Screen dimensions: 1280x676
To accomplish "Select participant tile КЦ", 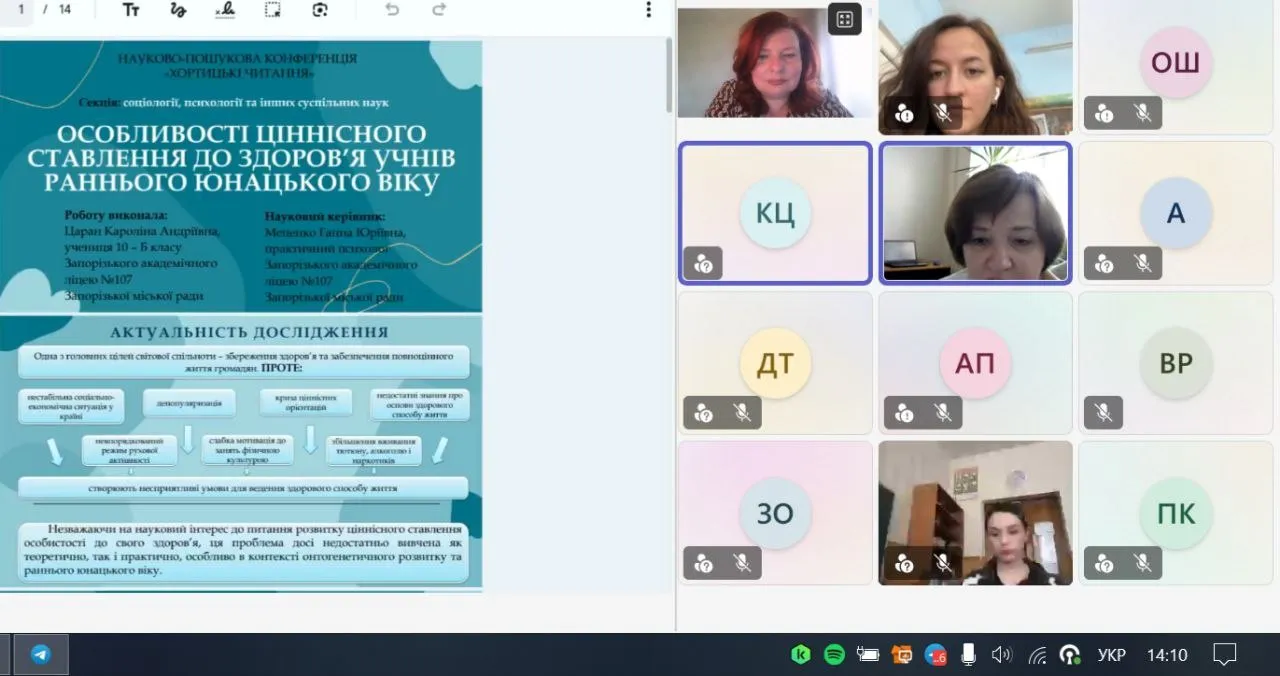I will point(775,213).
